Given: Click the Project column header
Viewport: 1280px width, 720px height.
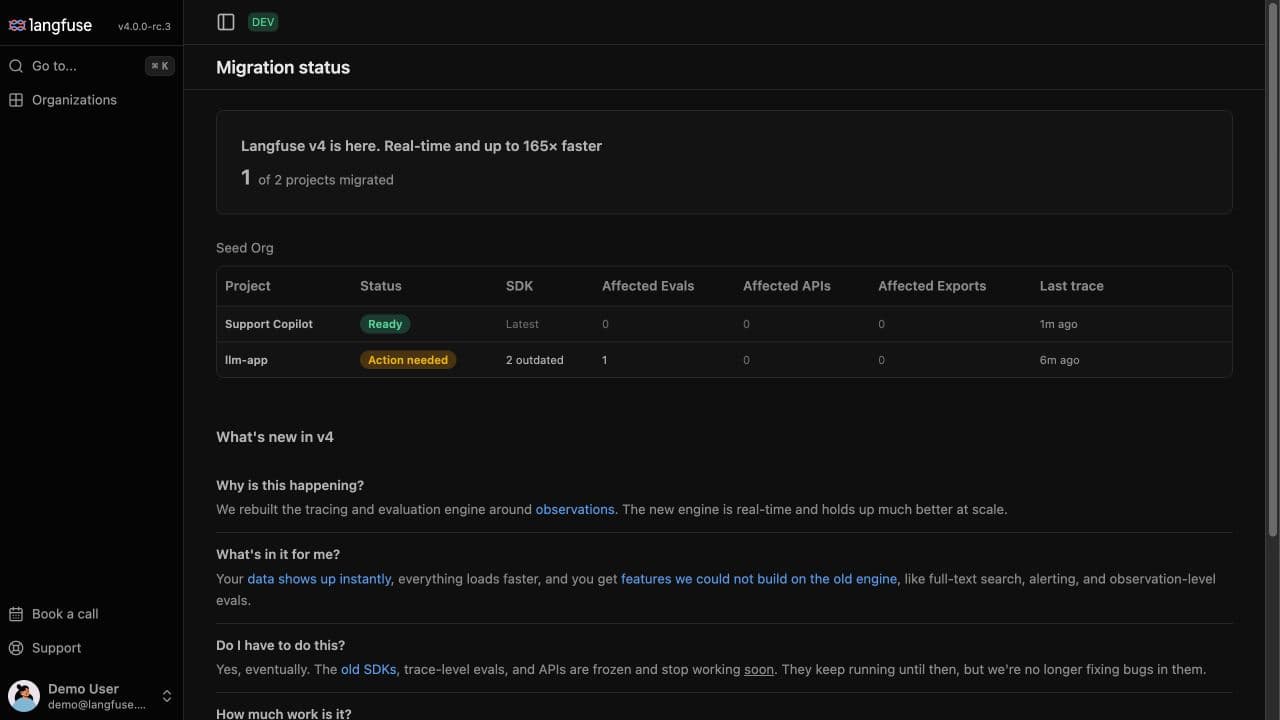Looking at the screenshot, I should point(248,286).
